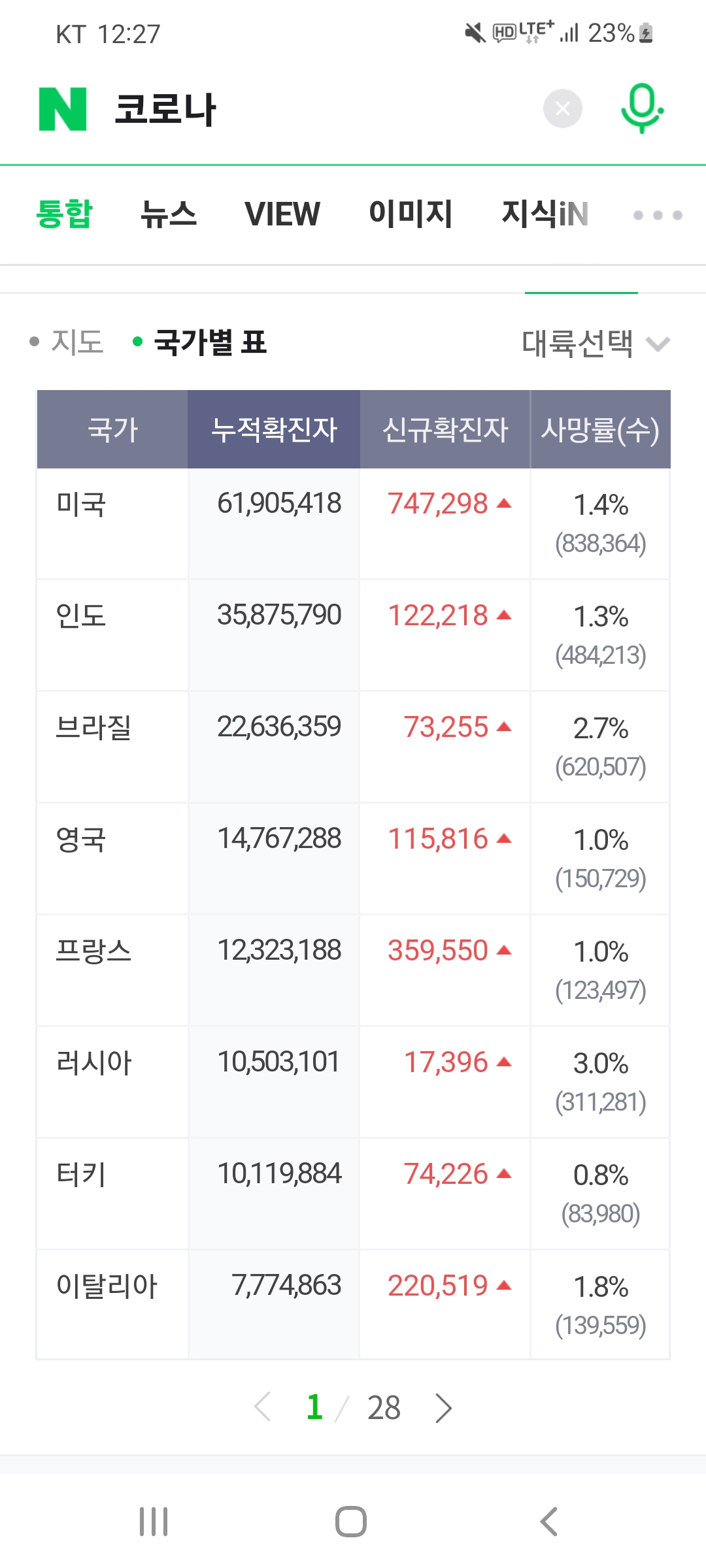Screen dimensions: 706x1568
Task: Go to previous page of country table
Action: 263,1408
